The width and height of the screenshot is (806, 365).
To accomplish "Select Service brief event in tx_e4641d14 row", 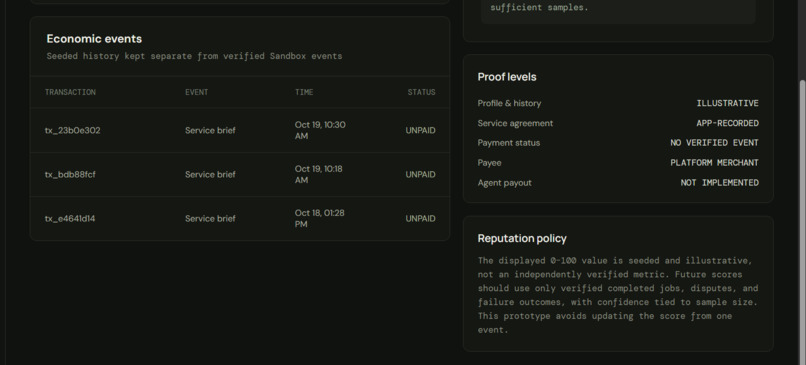I will [210, 219].
